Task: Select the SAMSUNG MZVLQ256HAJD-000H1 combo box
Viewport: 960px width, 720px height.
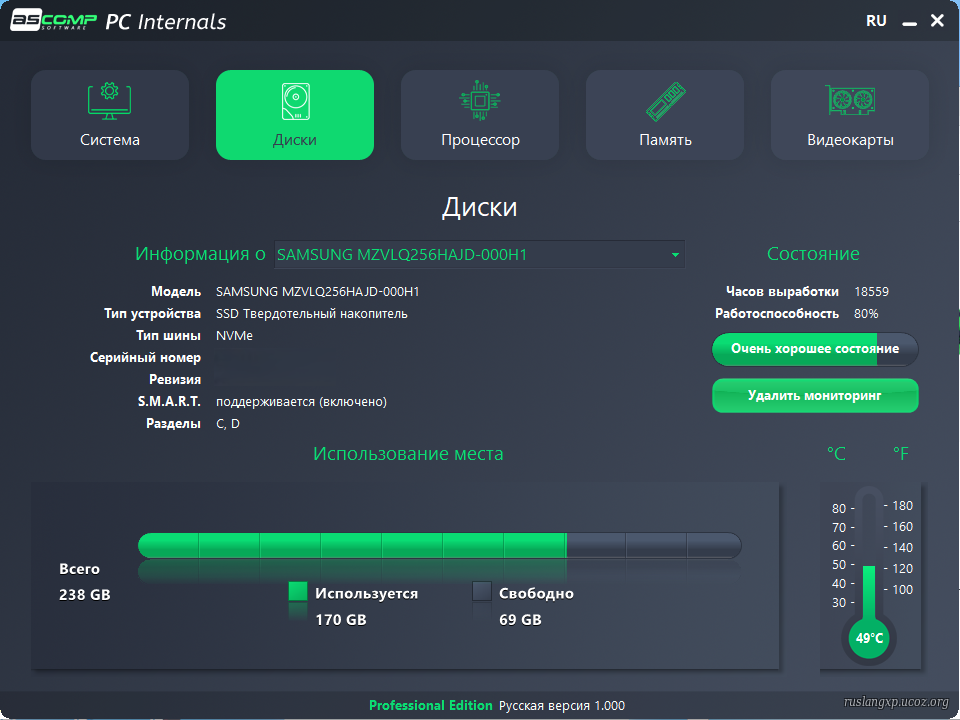Action: [479, 254]
